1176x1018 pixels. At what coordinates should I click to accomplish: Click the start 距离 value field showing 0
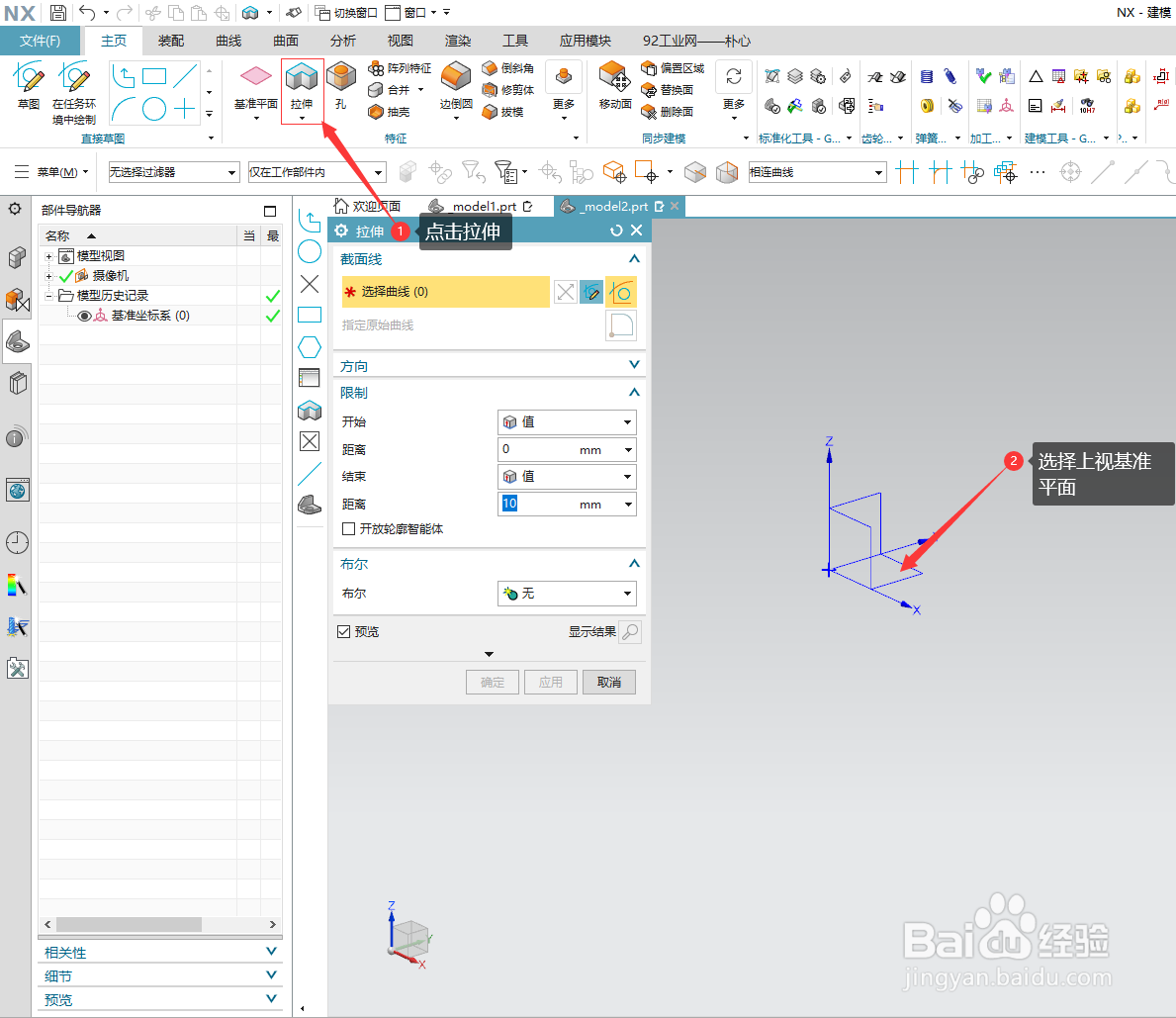567,449
